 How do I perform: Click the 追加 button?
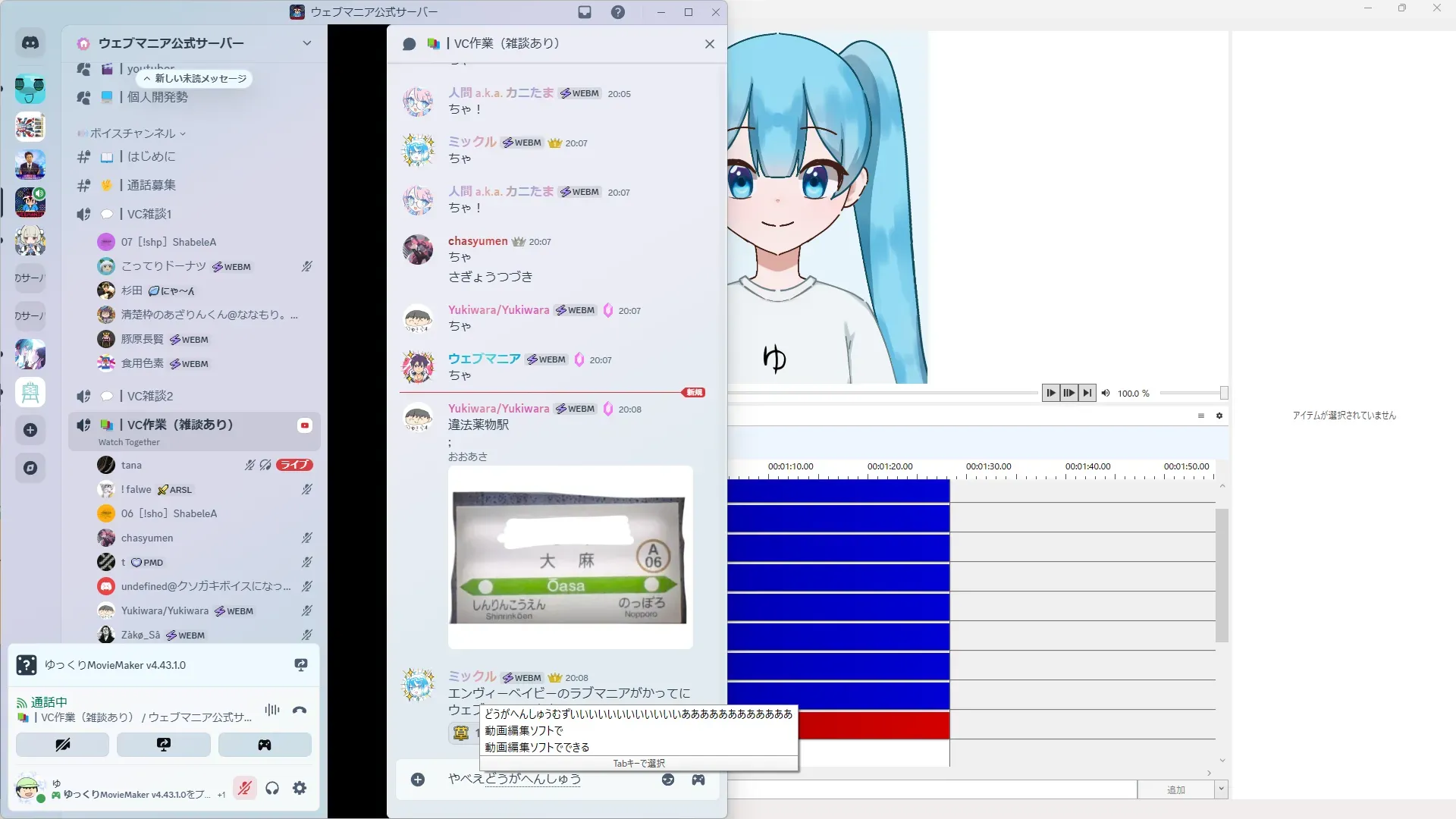click(1175, 789)
